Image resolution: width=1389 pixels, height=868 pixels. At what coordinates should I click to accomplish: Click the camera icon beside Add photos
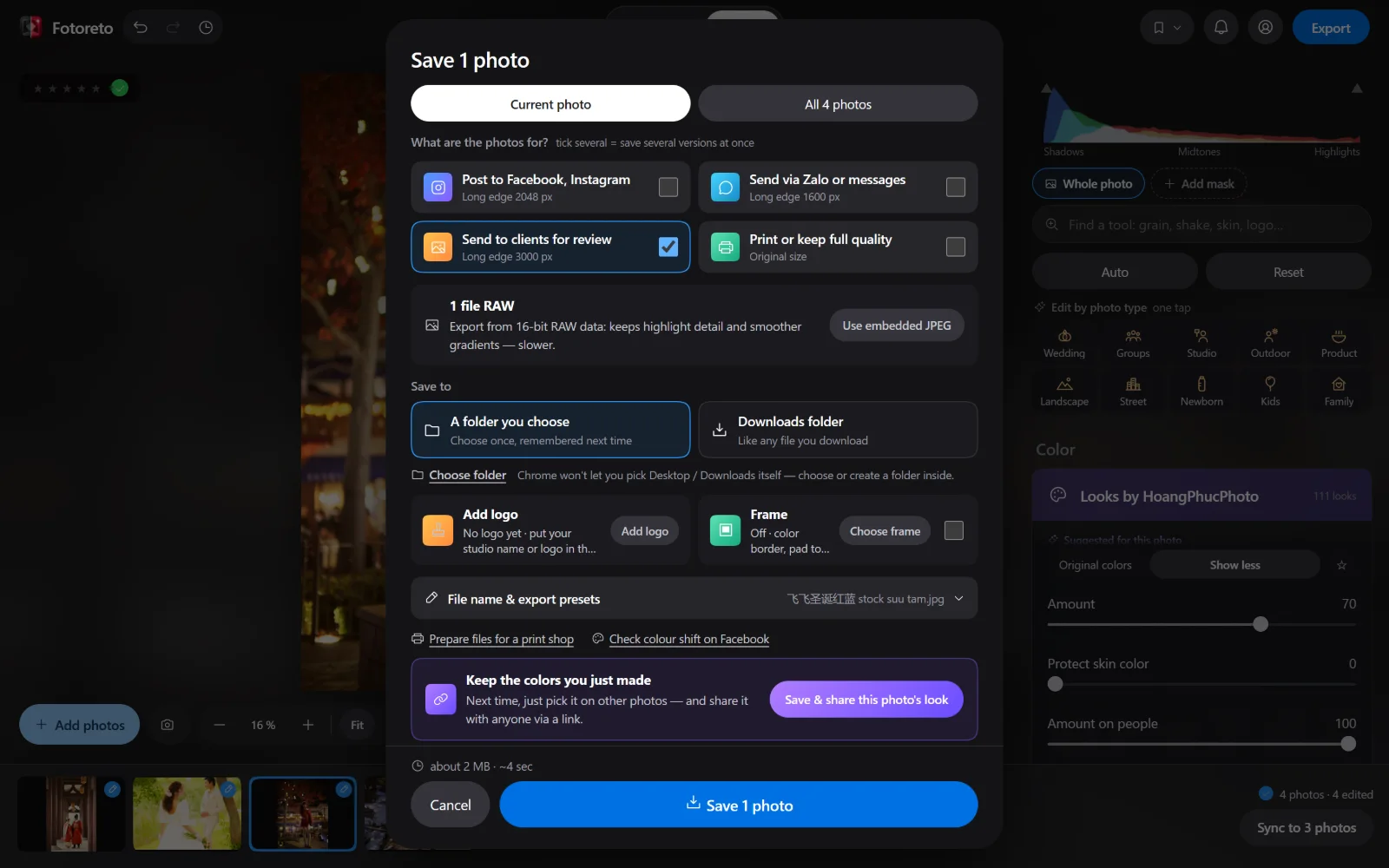[x=168, y=725]
